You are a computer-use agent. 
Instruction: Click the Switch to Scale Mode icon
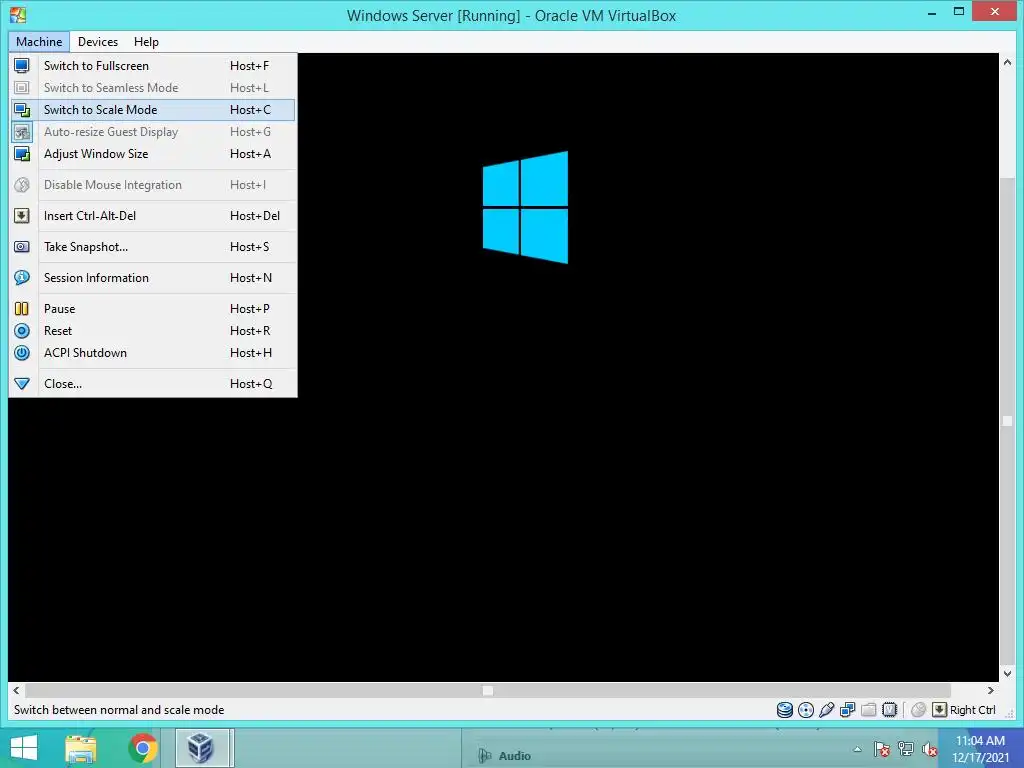pos(22,110)
